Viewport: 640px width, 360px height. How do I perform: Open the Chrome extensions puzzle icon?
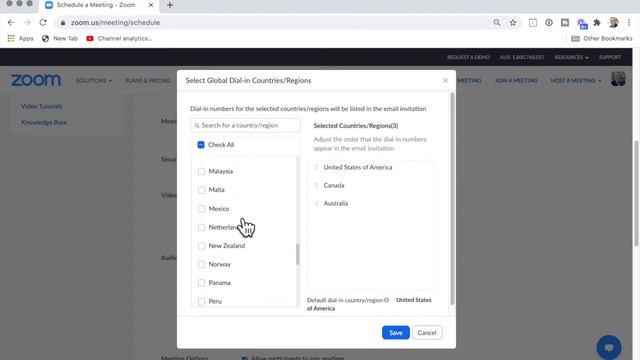click(x=597, y=22)
